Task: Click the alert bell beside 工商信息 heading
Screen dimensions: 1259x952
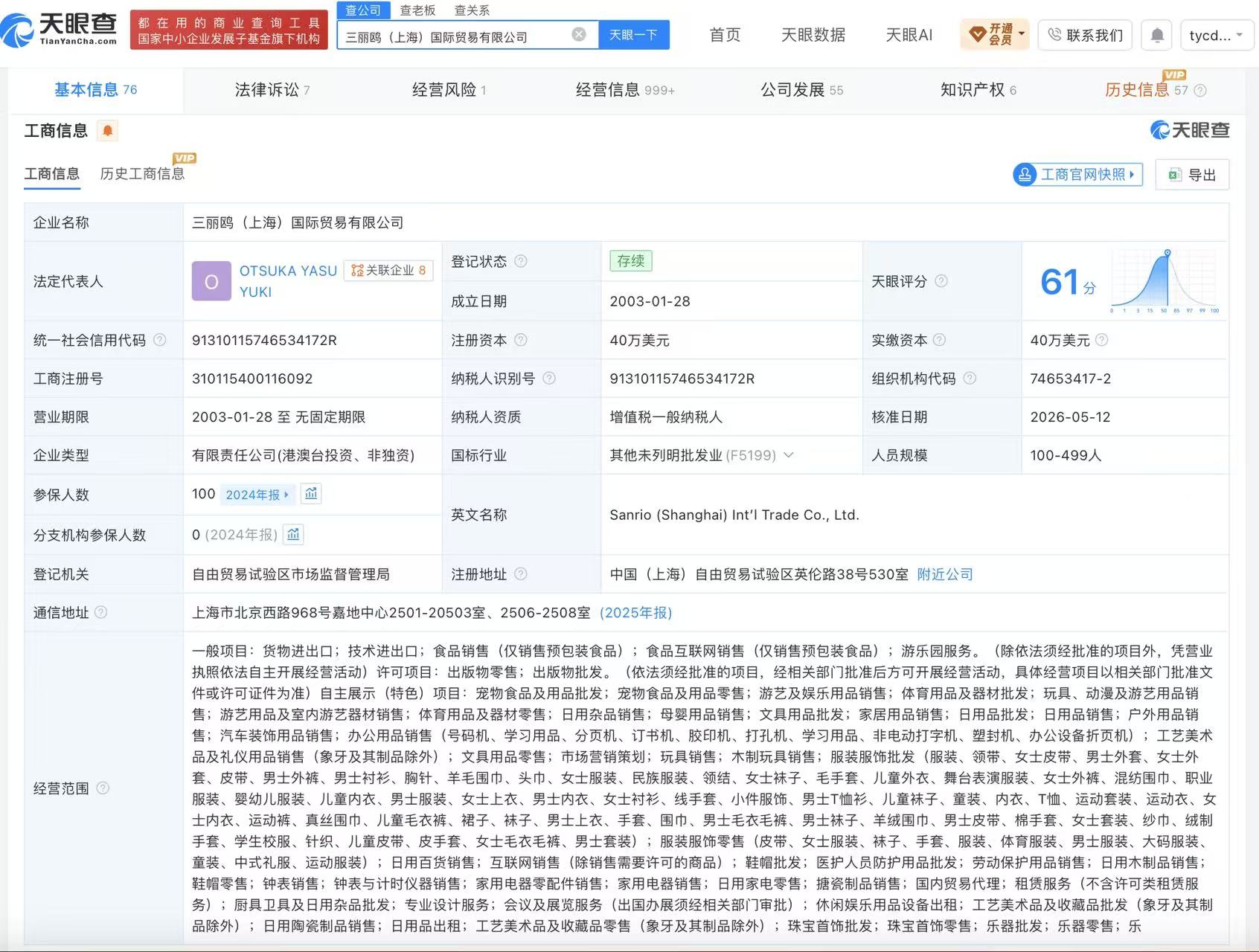Action: [x=108, y=131]
